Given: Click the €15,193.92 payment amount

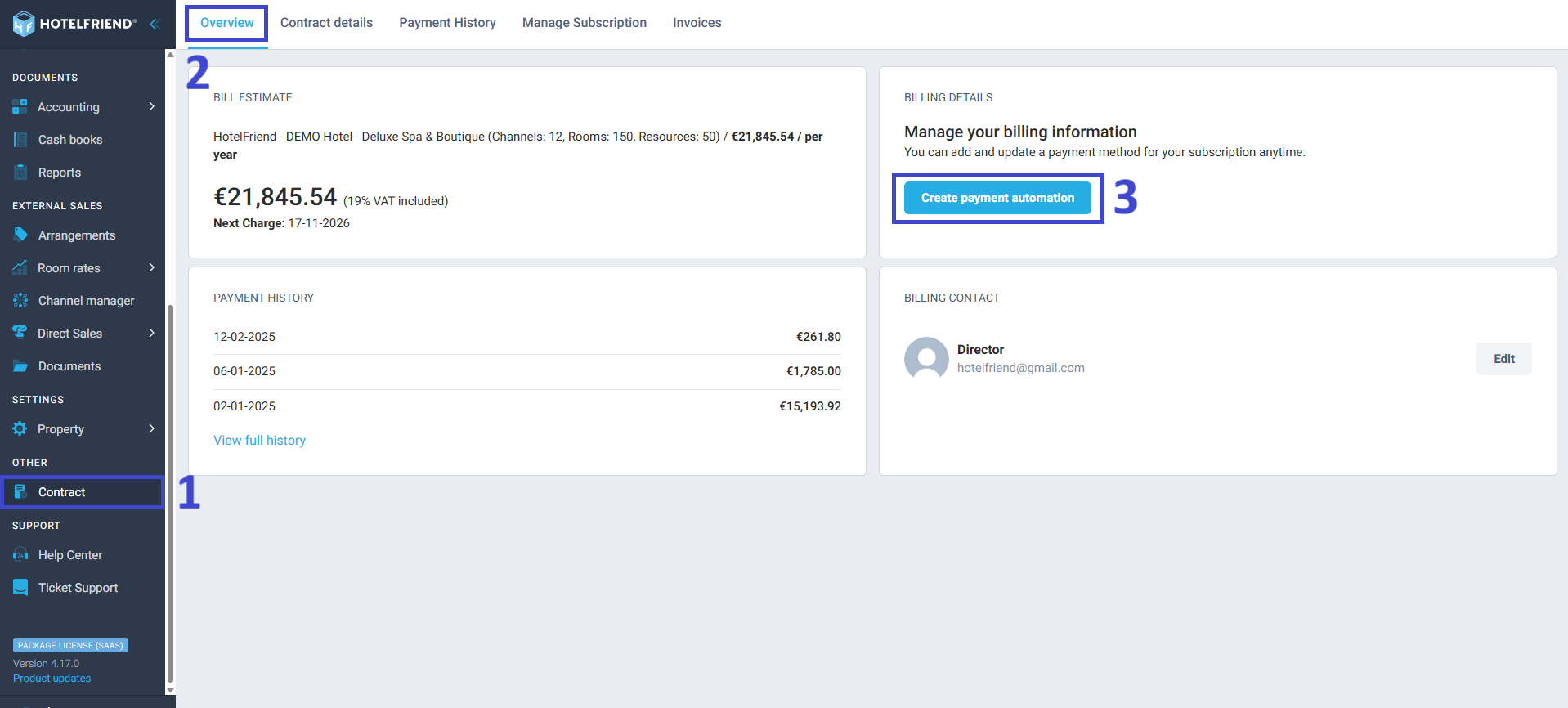Looking at the screenshot, I should 810,406.
